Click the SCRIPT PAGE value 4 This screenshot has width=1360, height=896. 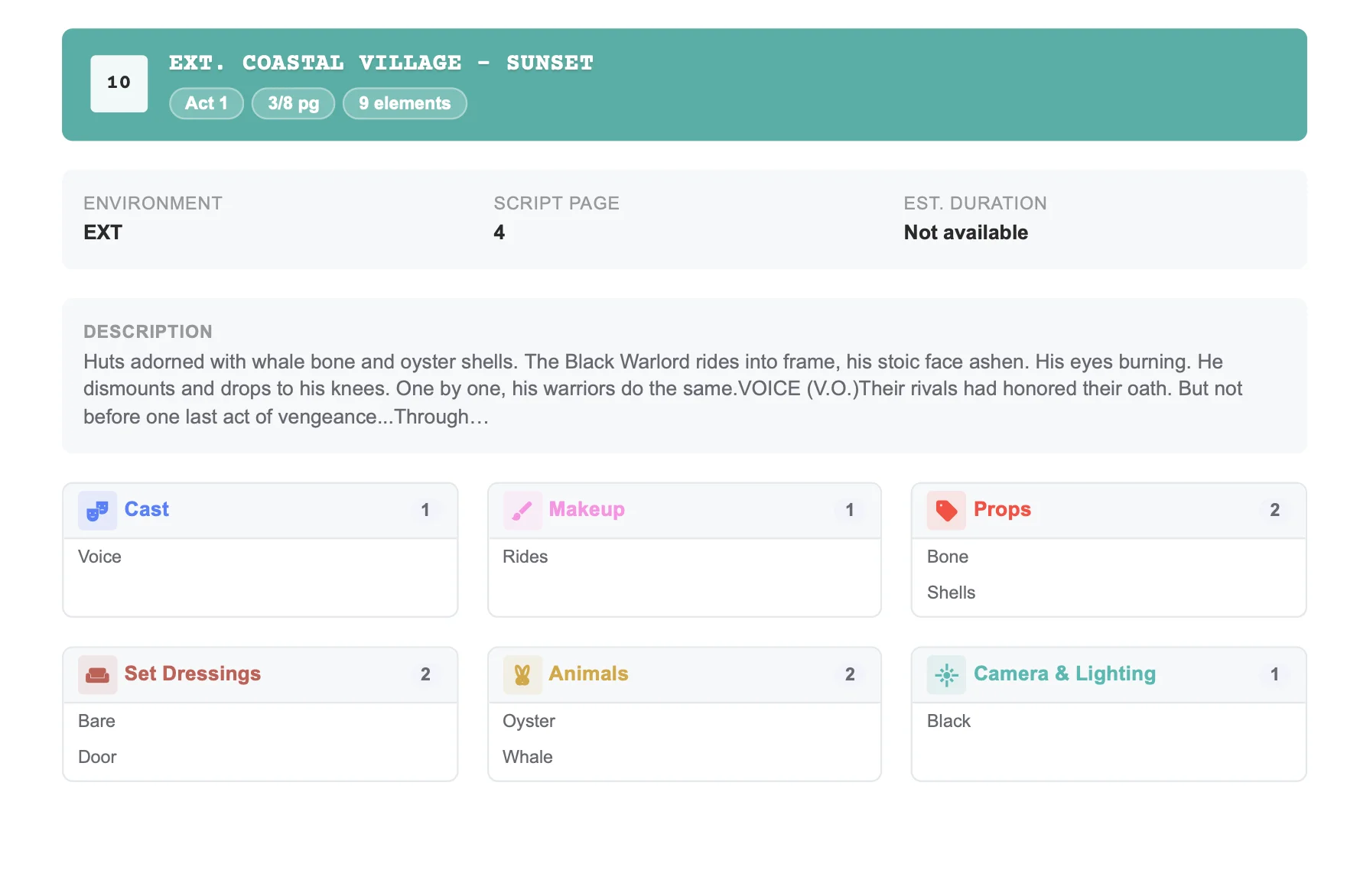point(499,232)
